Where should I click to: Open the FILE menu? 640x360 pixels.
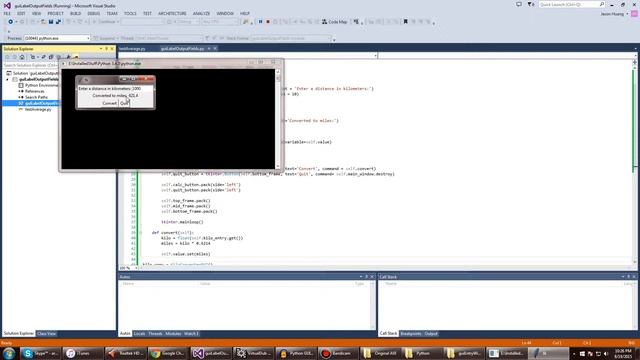[7, 13]
